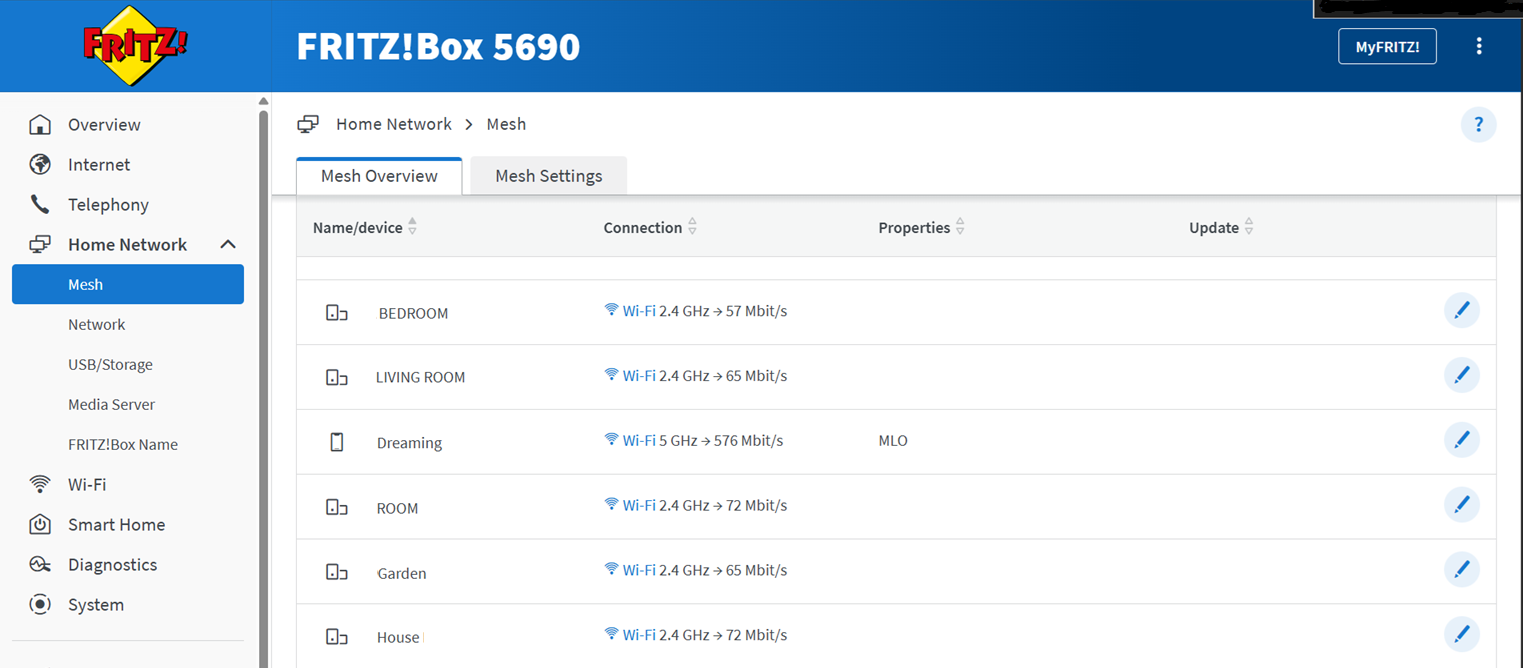Edit the Garden device entry
The width and height of the screenshot is (1523, 668).
pyautogui.click(x=1461, y=570)
